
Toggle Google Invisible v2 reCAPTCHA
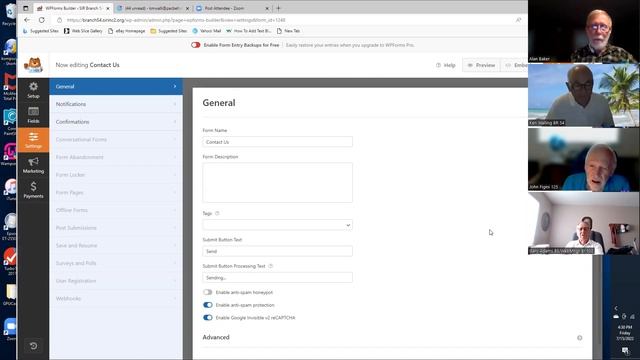coord(207,318)
